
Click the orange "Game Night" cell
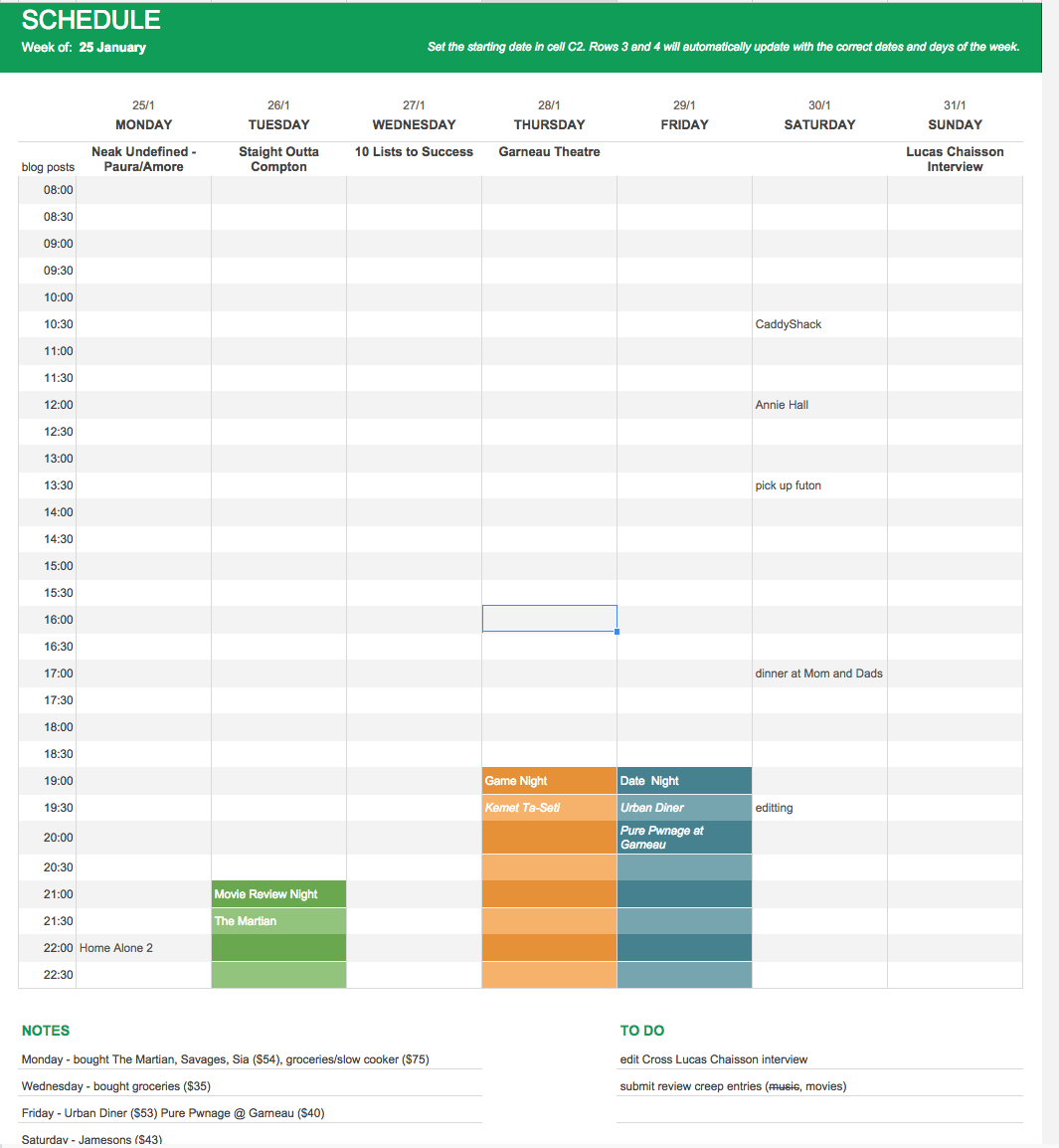(549, 781)
